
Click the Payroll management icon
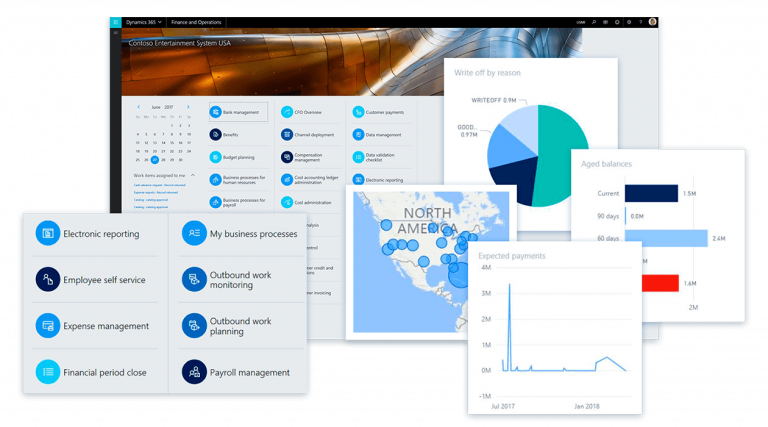(194, 372)
